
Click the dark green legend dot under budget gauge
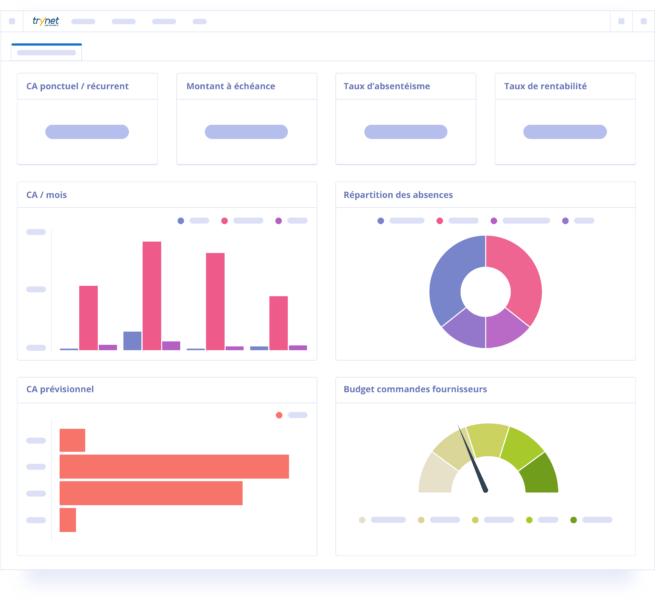(573, 520)
